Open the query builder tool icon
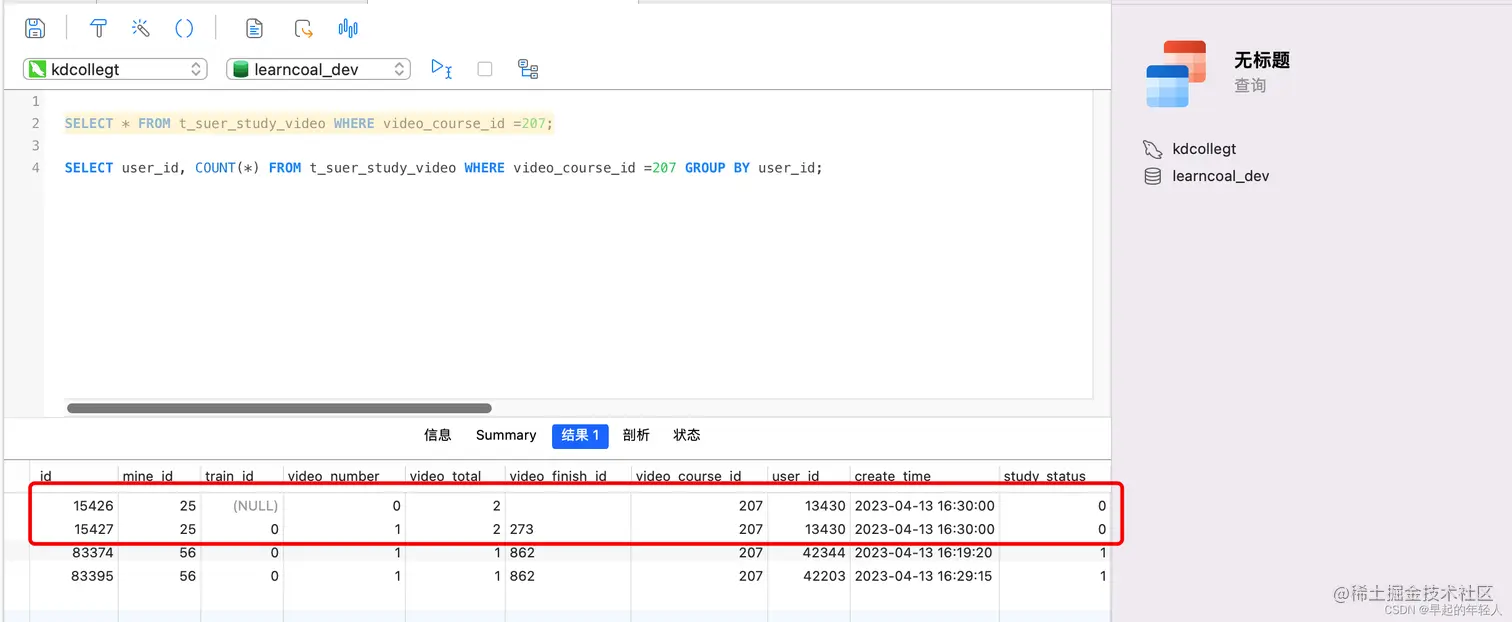 pos(98,28)
